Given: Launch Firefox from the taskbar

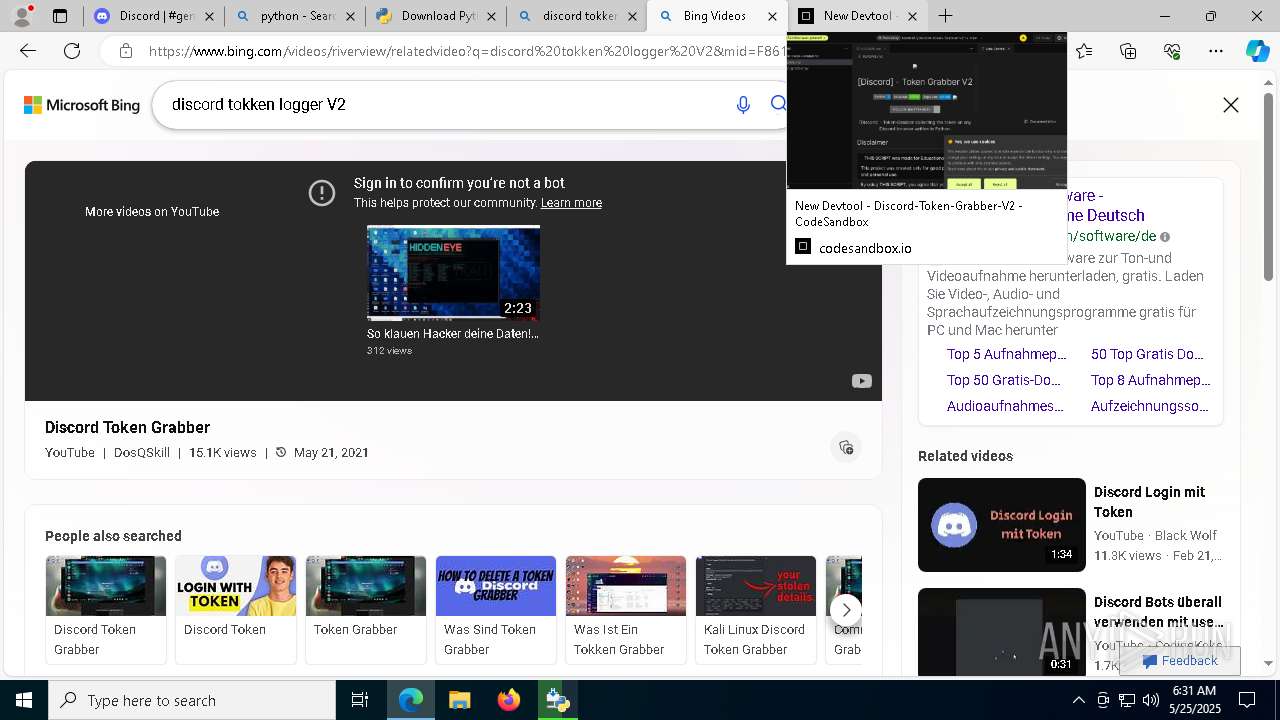Looking at the screenshot, I should pyautogui.click(x=508, y=700).
